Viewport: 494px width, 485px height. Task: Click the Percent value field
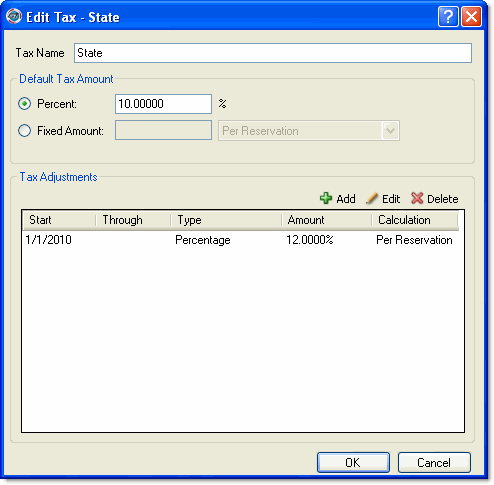(x=163, y=104)
